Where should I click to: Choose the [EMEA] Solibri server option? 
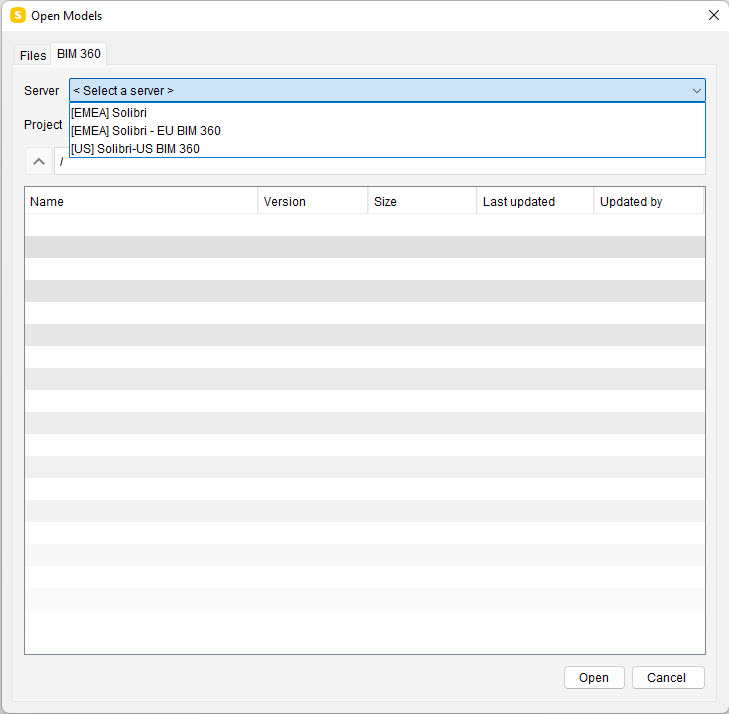pos(387,112)
